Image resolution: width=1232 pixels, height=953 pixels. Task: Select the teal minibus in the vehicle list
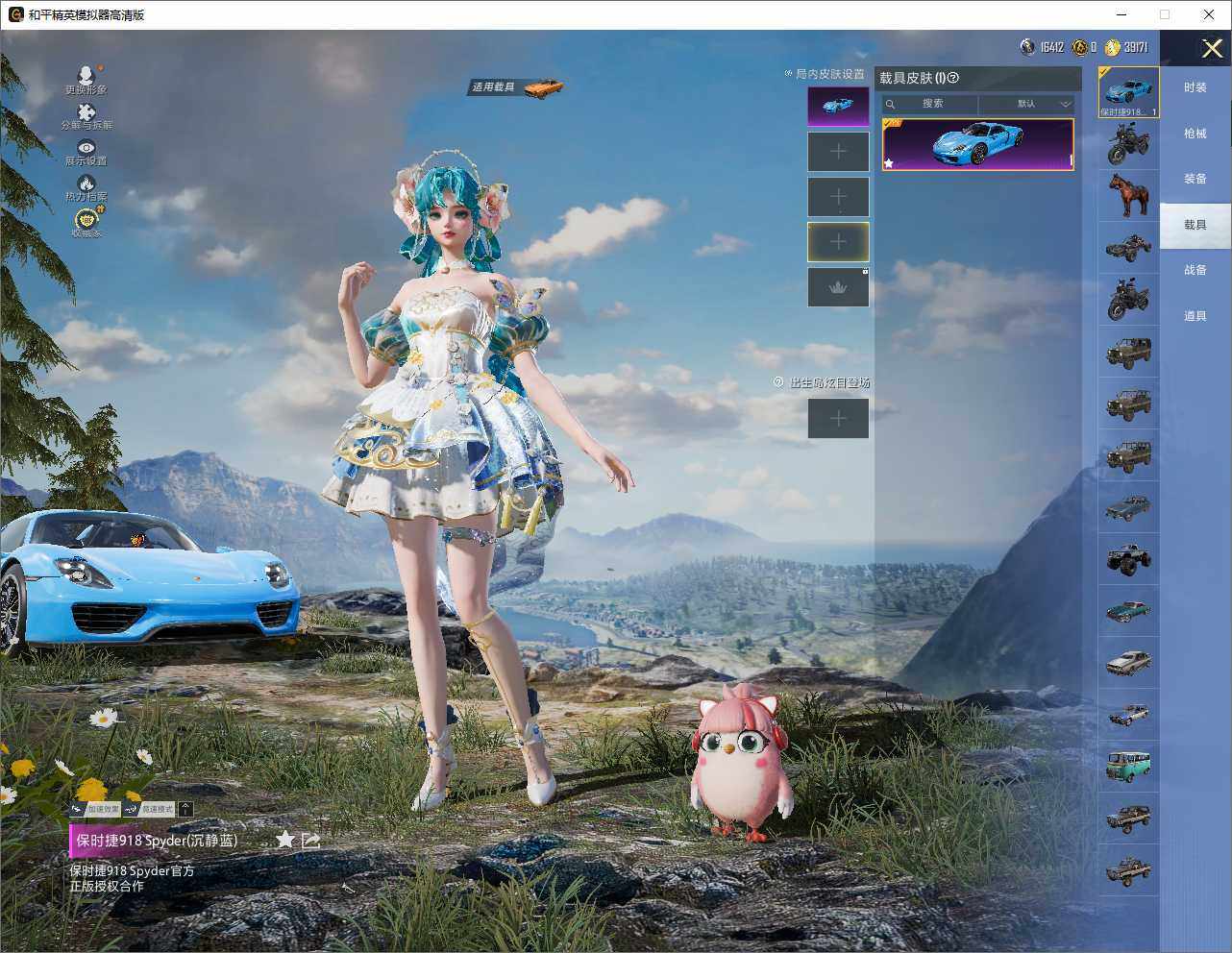click(x=1129, y=766)
